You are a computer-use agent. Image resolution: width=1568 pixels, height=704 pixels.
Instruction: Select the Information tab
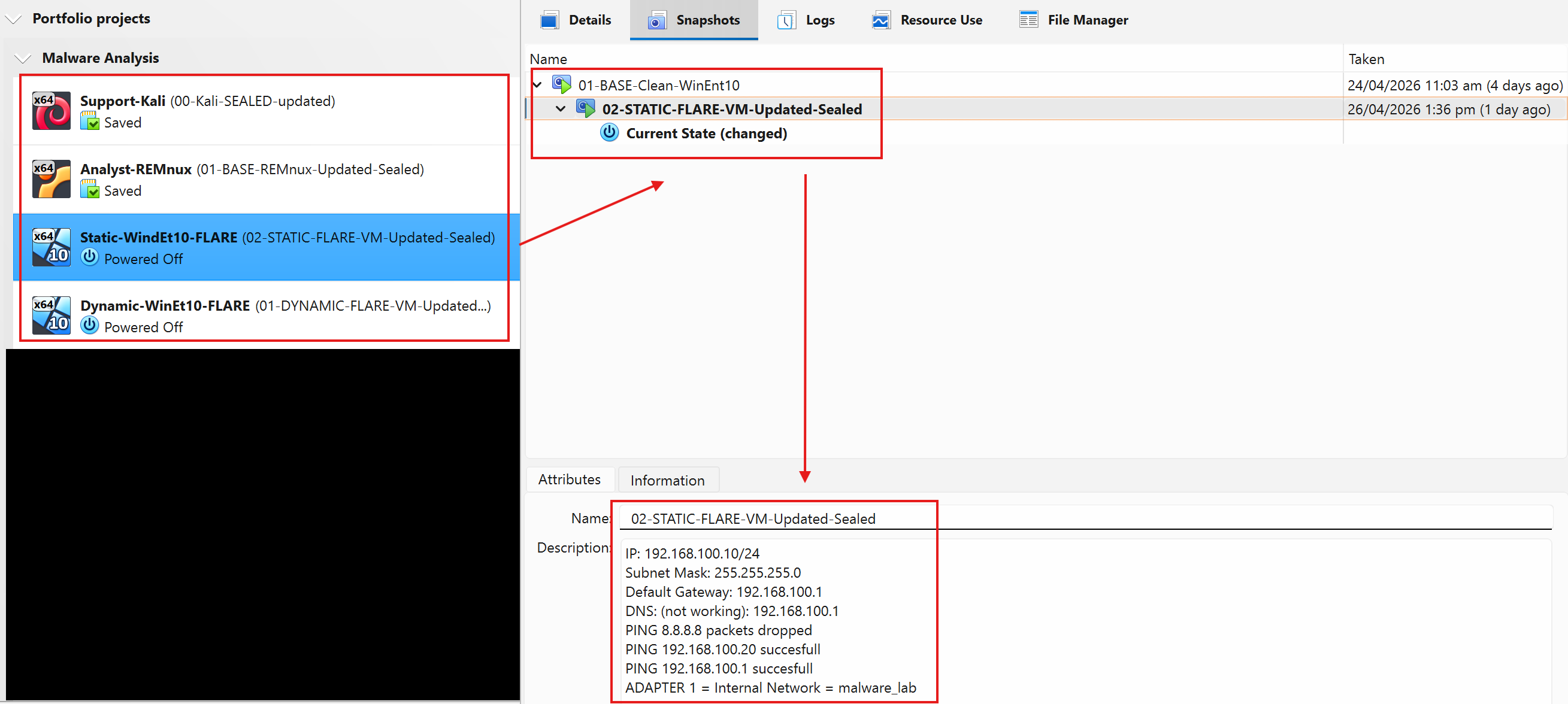tap(667, 481)
